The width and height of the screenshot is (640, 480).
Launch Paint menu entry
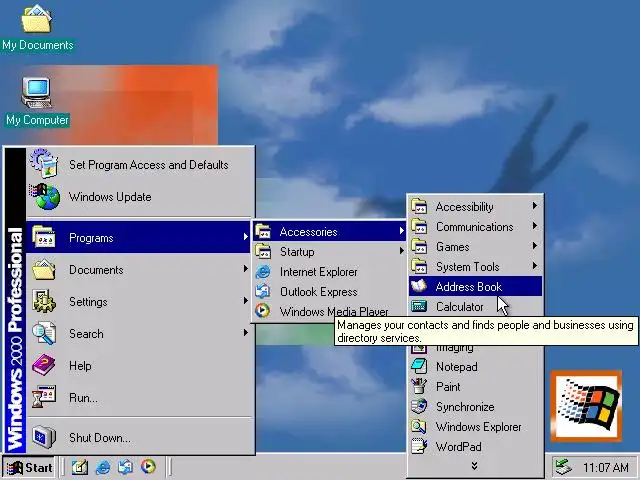[x=475, y=387]
